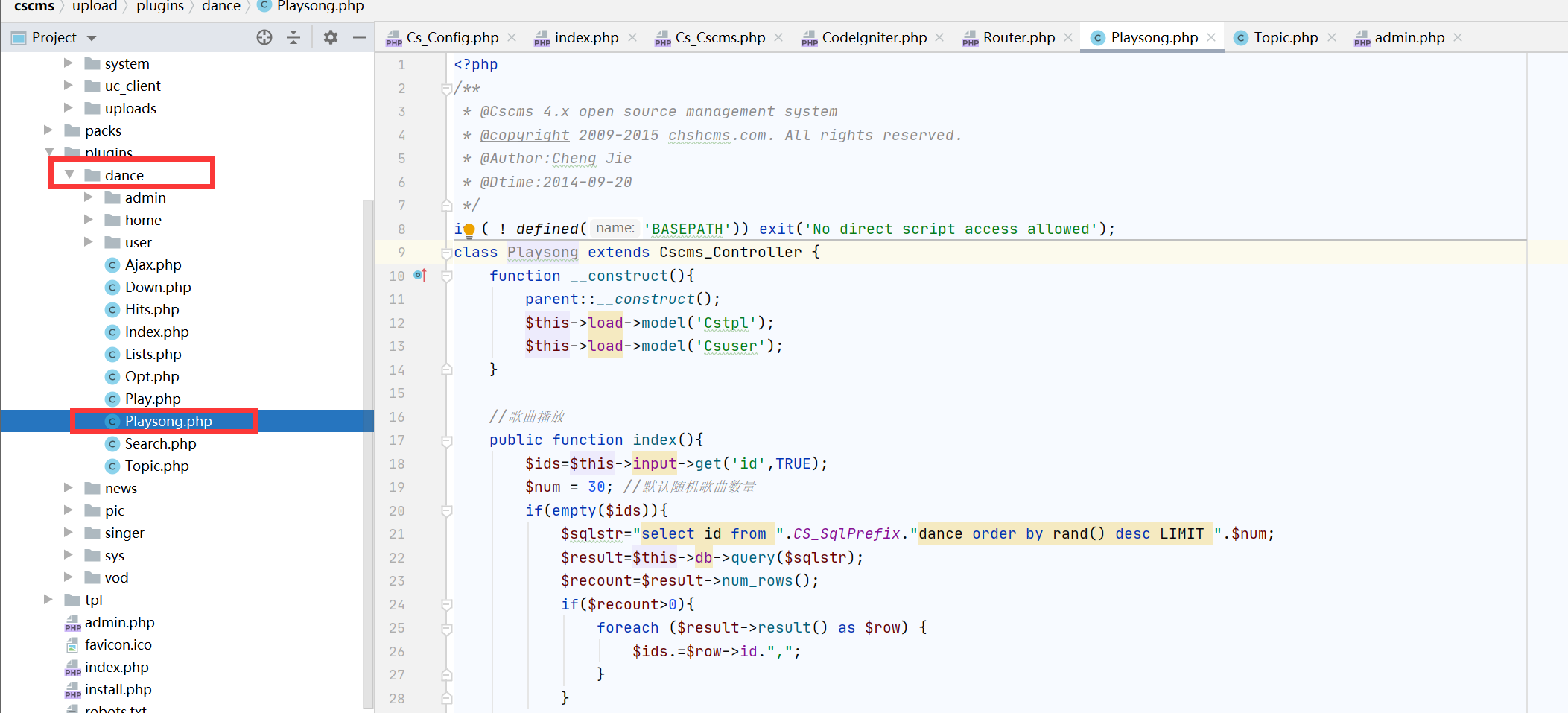
Task: Click the 'cscms' breadcrumb root
Action: tap(34, 7)
